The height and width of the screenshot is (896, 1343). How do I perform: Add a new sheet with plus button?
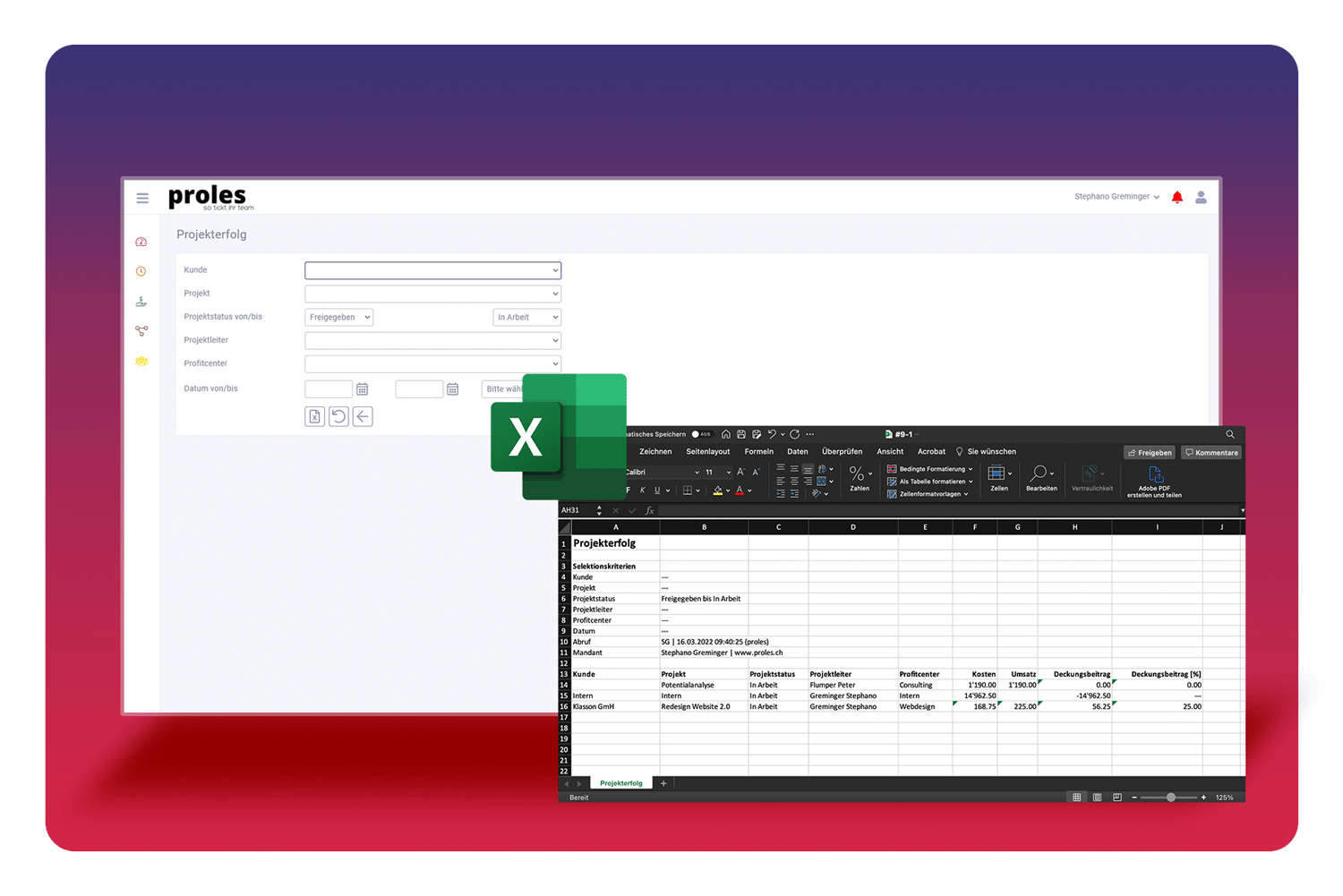tap(663, 783)
